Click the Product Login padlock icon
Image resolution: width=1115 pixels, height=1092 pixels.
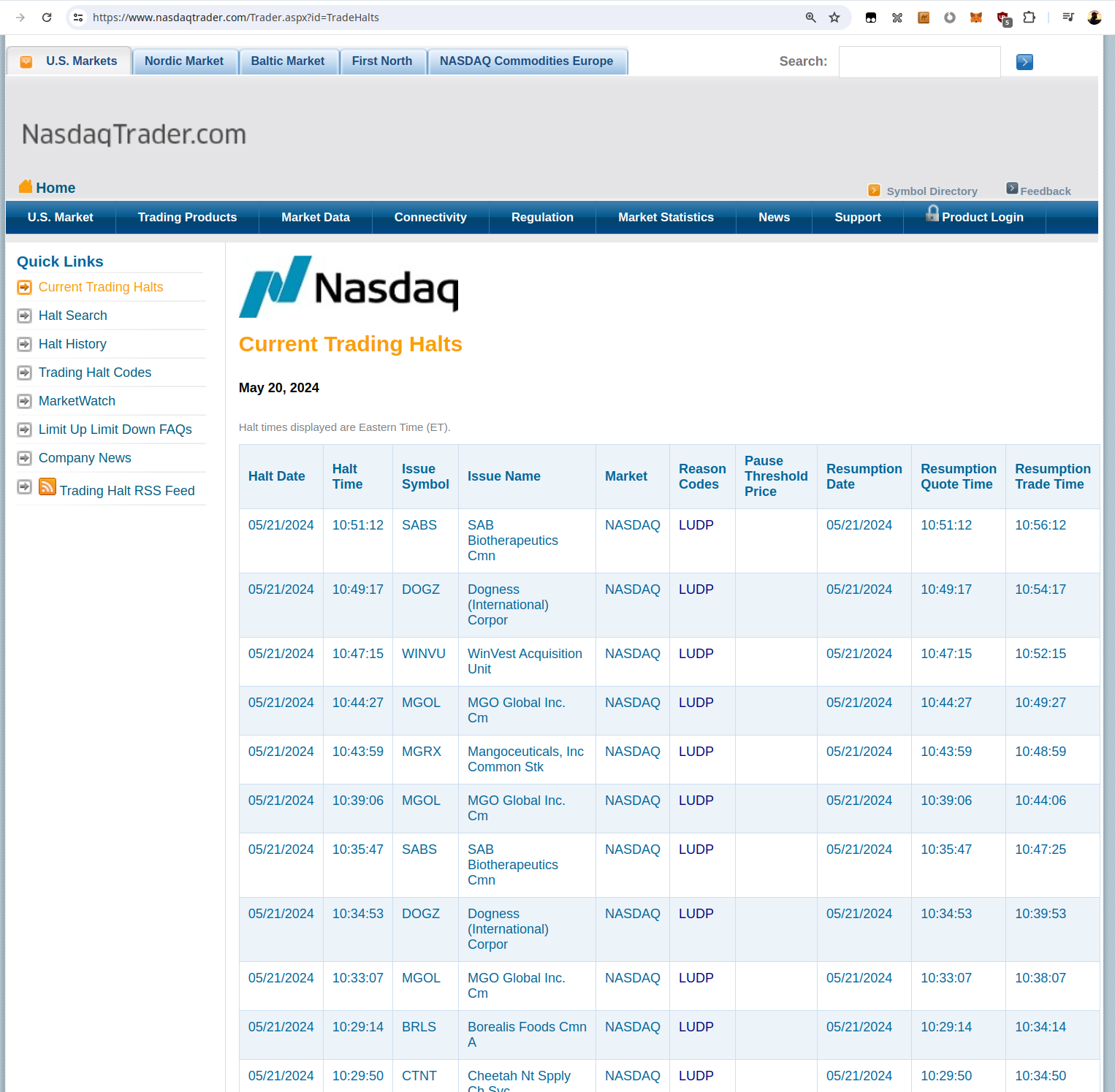932,213
